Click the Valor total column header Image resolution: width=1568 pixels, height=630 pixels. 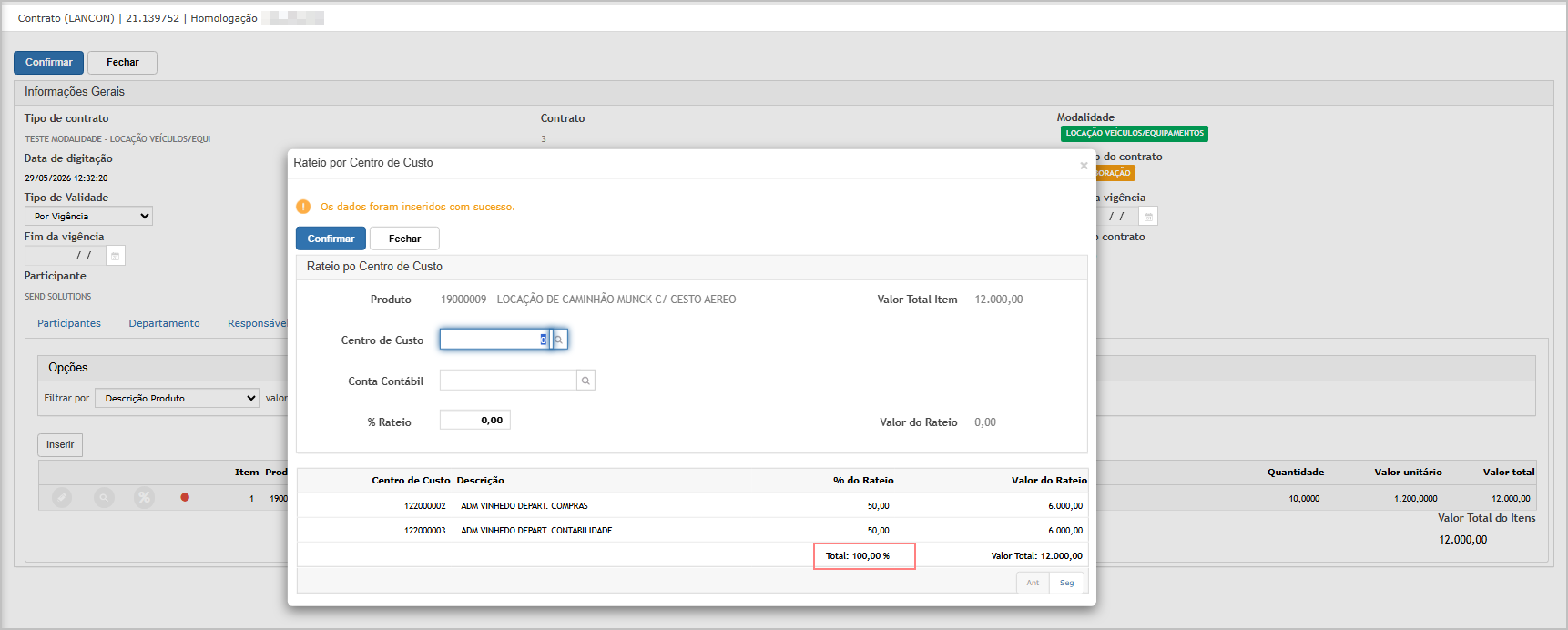coord(1509,472)
